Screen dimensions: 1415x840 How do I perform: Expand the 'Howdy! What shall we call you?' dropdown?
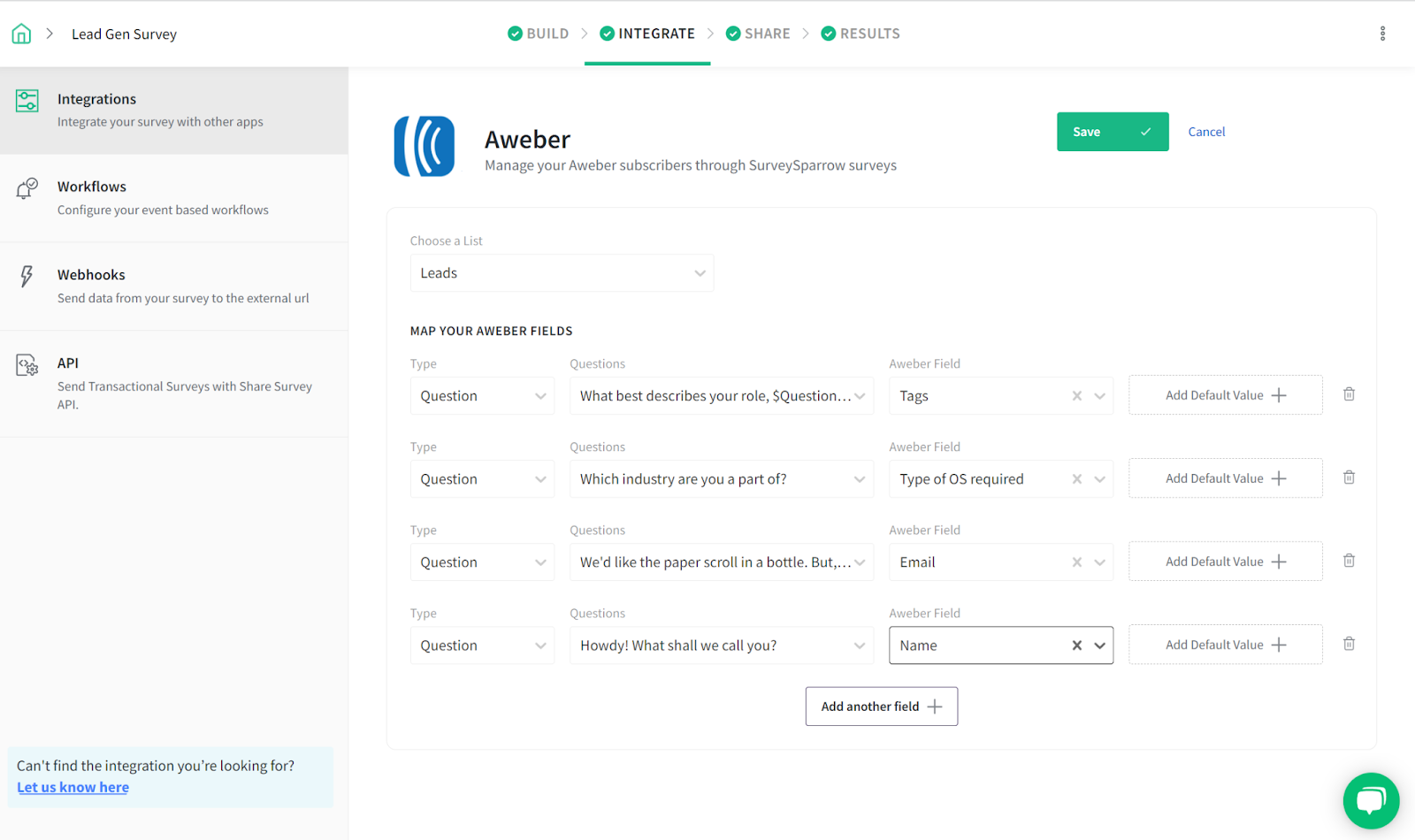tap(722, 645)
